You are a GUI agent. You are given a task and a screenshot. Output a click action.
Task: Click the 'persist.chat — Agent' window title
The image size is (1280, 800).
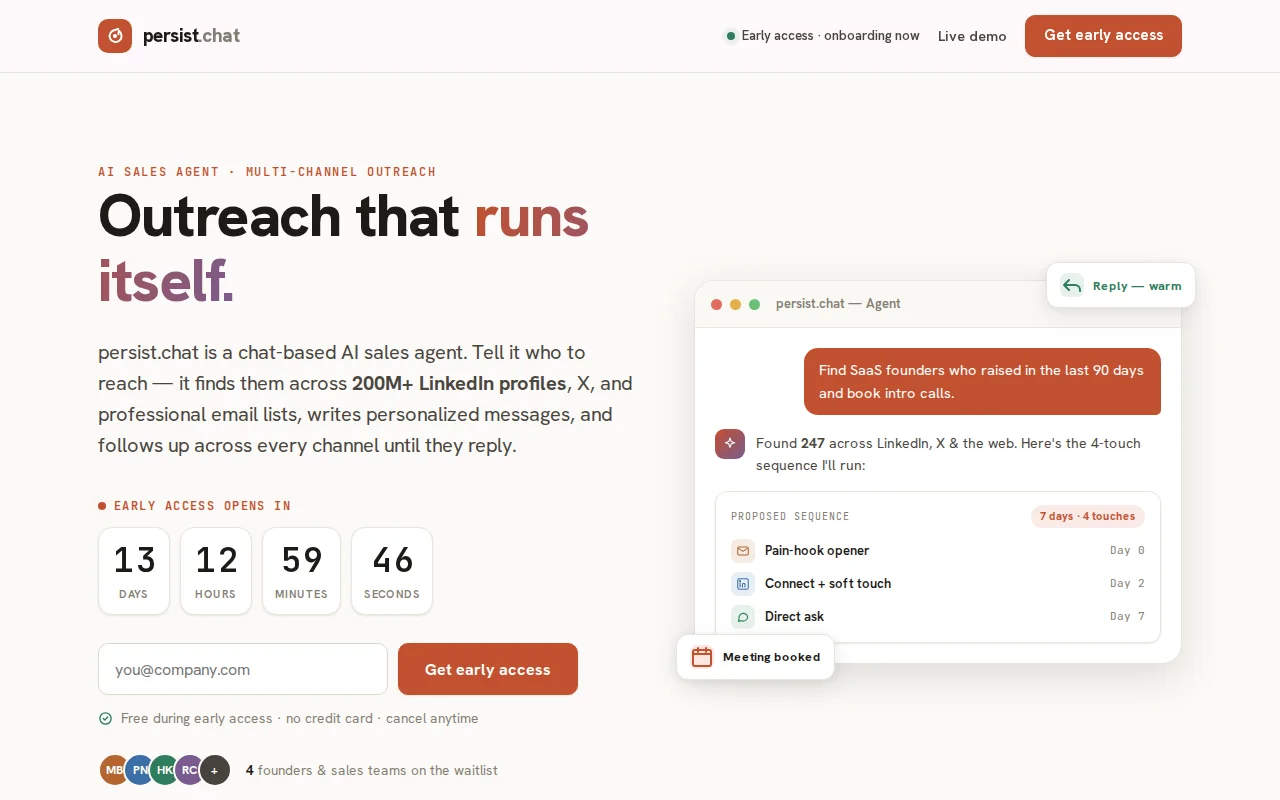pos(838,304)
